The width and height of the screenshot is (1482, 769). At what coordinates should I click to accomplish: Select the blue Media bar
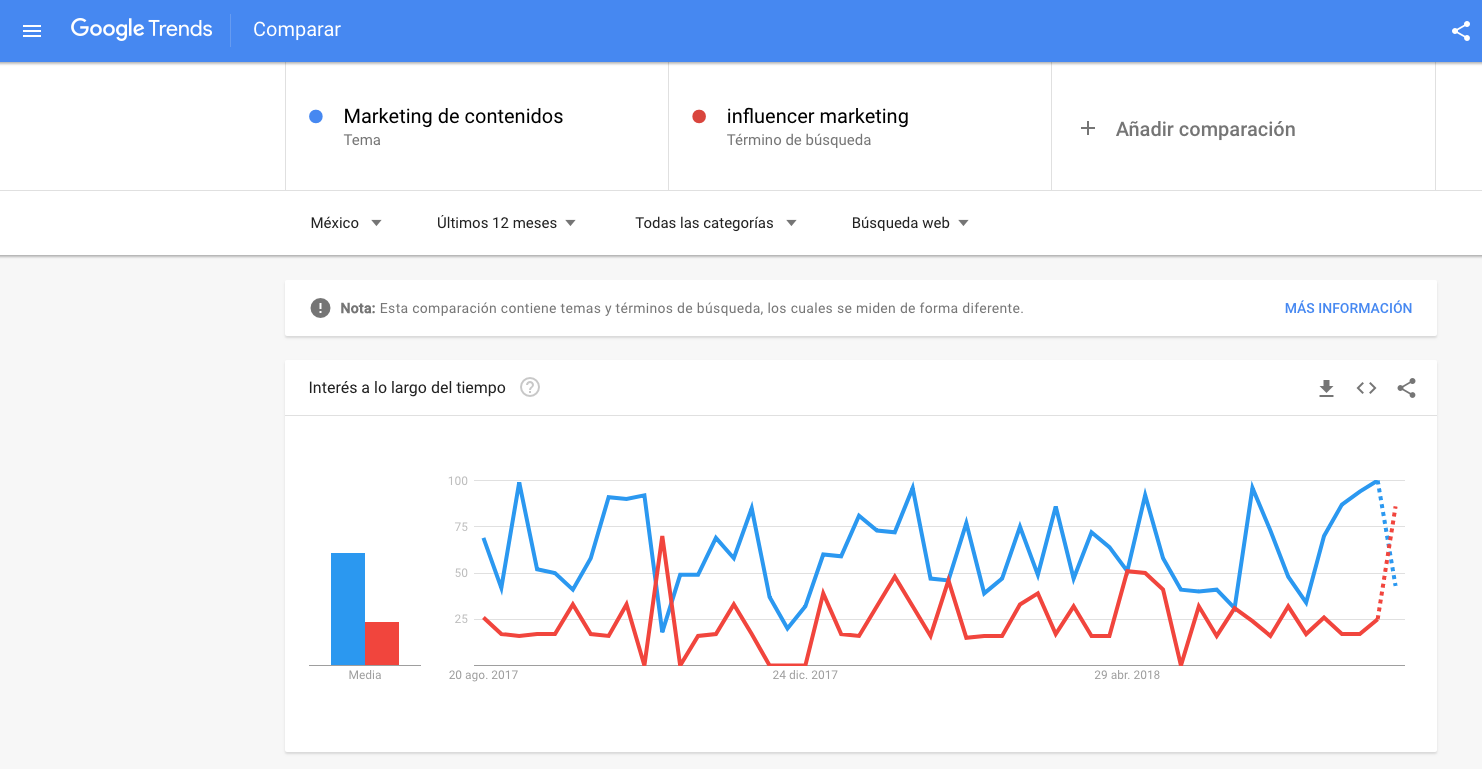348,605
